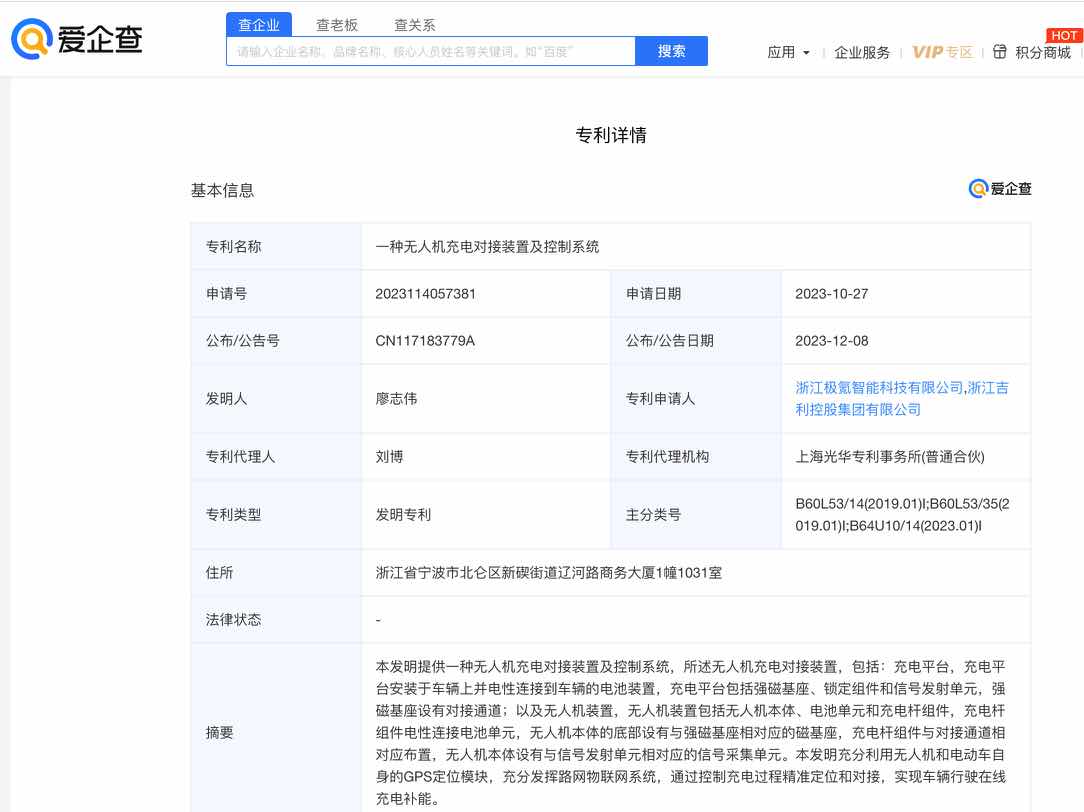Click the 法律状态 label cell

276,620
